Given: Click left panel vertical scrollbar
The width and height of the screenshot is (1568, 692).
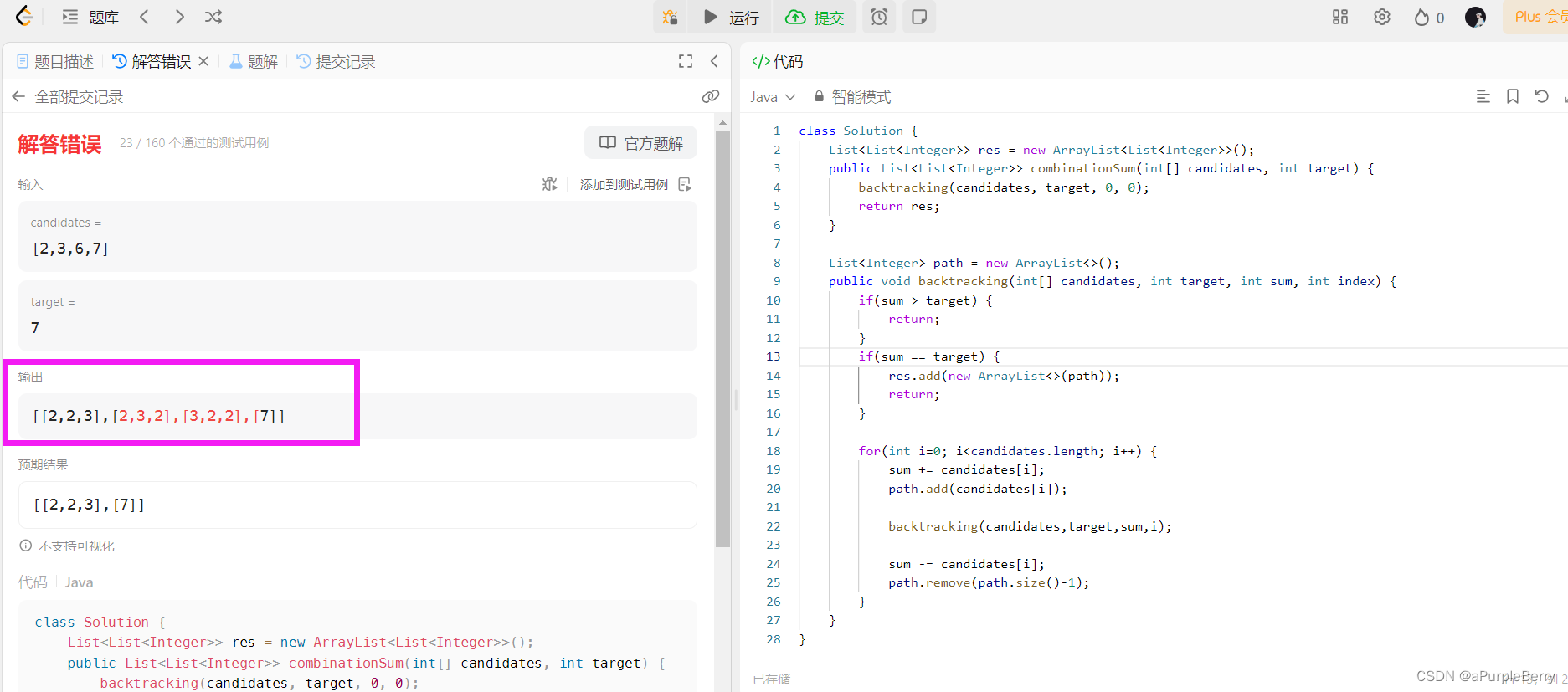Looking at the screenshot, I should [x=722, y=339].
